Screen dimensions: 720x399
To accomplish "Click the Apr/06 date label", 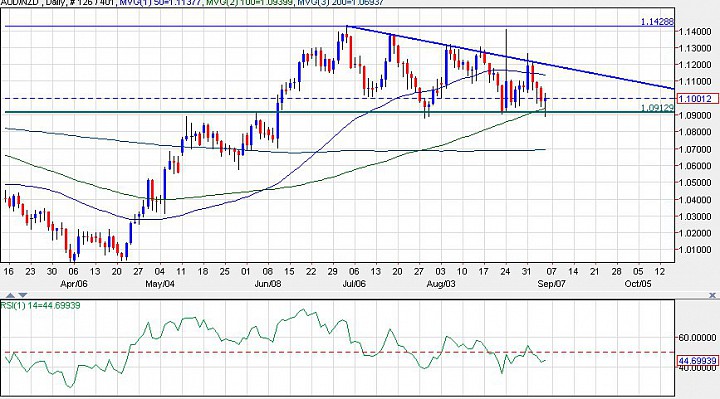I will [73, 284].
